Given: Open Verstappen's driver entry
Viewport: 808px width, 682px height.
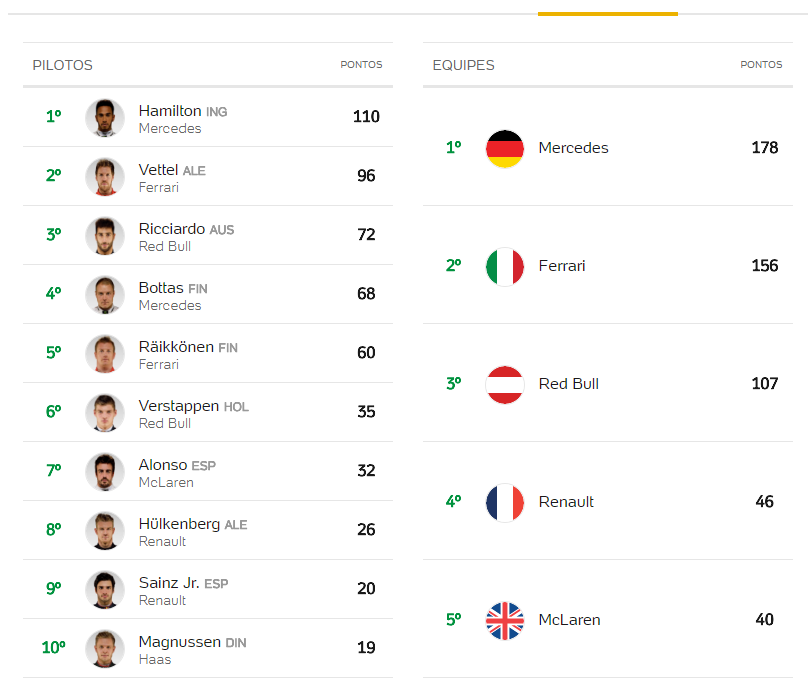Looking at the screenshot, I should 208,412.
